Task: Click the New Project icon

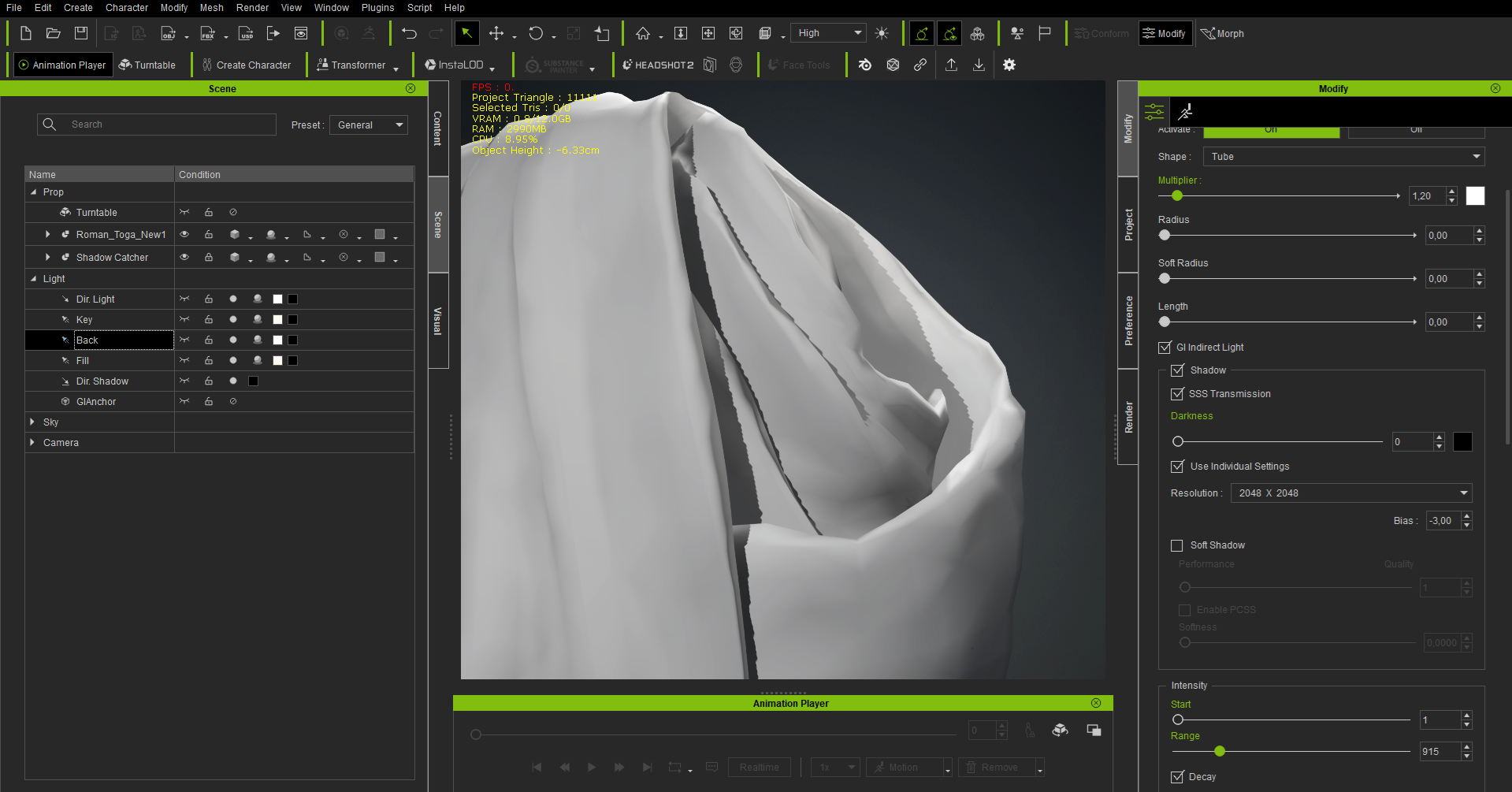Action: pyautogui.click(x=26, y=33)
